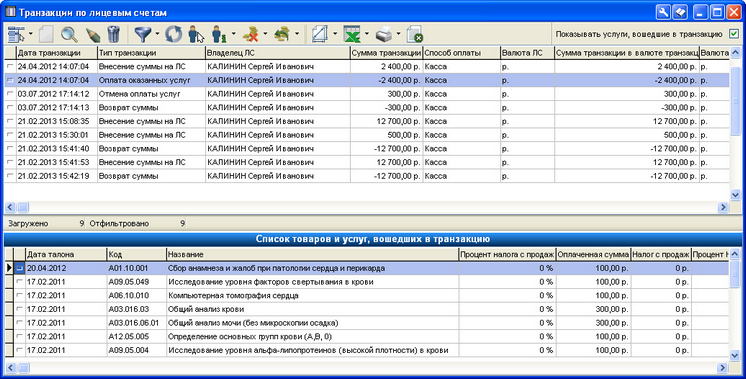The image size is (746, 379).
Task: Select 'Общий анализ мочи (без микроскопии осадка)' row
Action: tap(367, 323)
